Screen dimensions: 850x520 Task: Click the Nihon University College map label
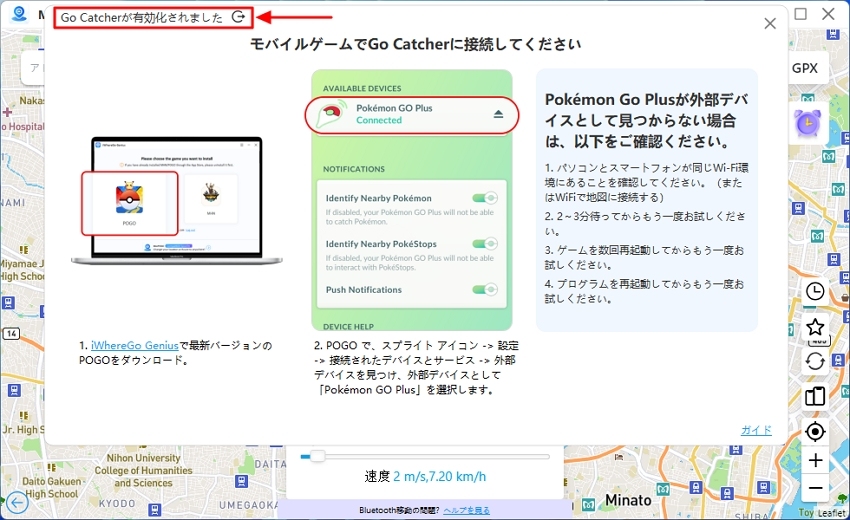click(x=143, y=470)
